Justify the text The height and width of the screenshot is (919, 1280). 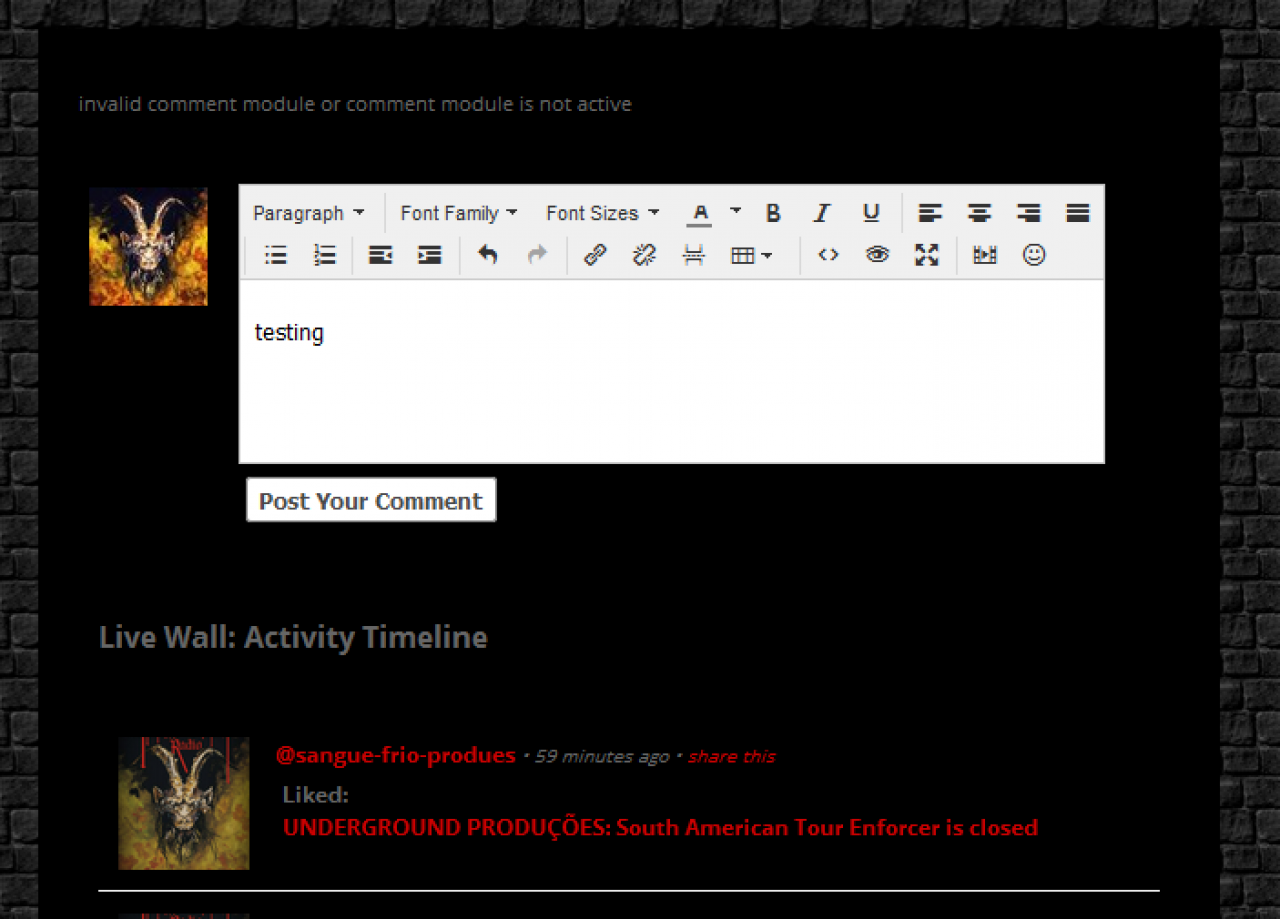1077,213
